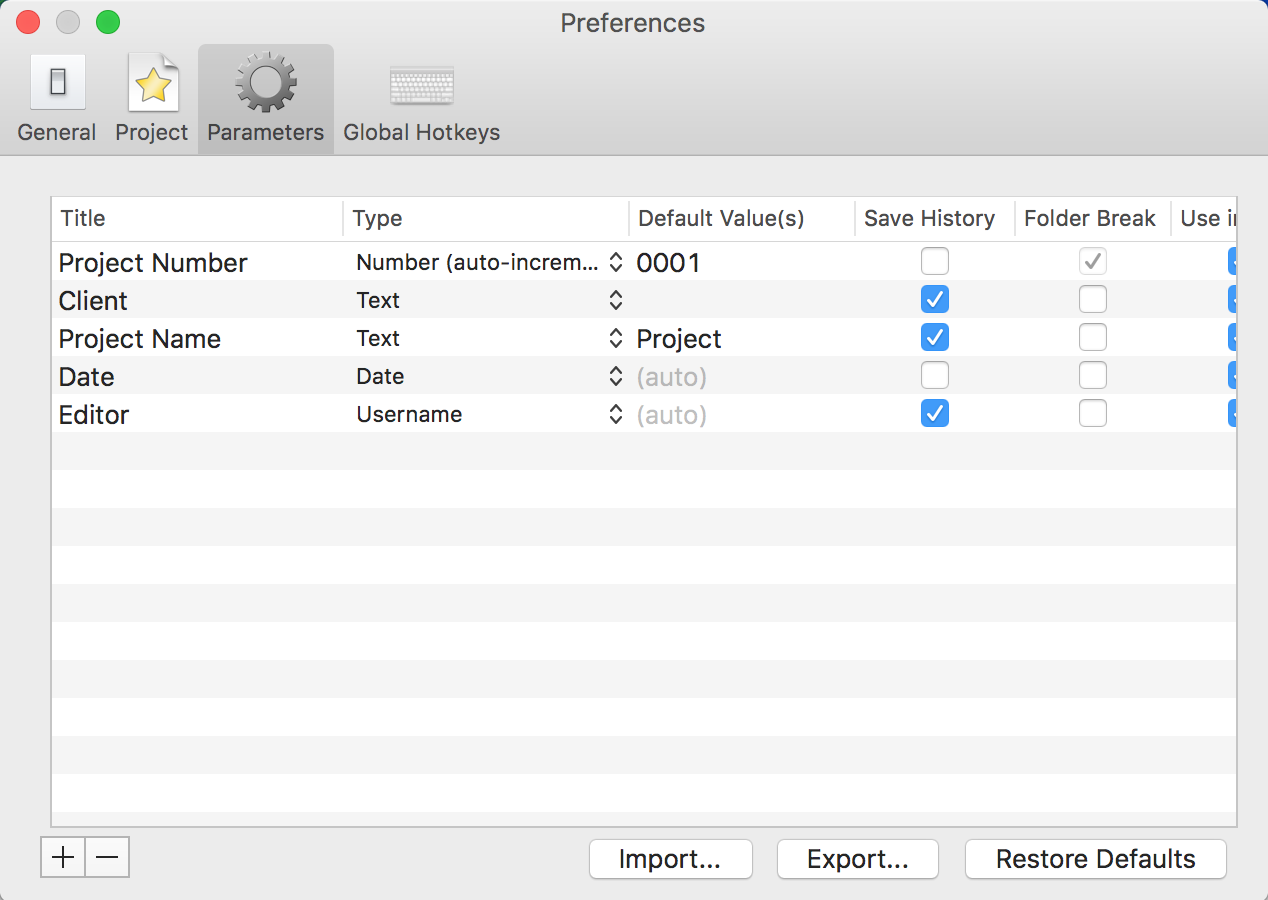Toggle Save History for Date row
1268x900 pixels.
(x=934, y=376)
